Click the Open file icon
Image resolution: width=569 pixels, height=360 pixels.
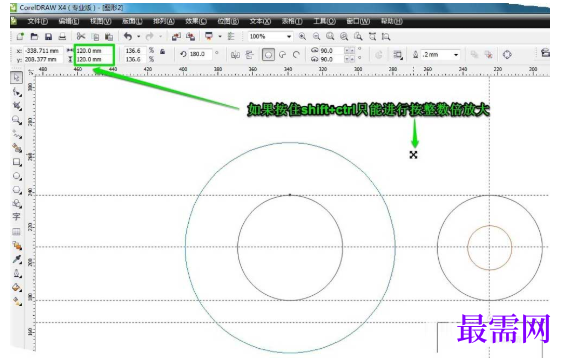tap(34, 36)
